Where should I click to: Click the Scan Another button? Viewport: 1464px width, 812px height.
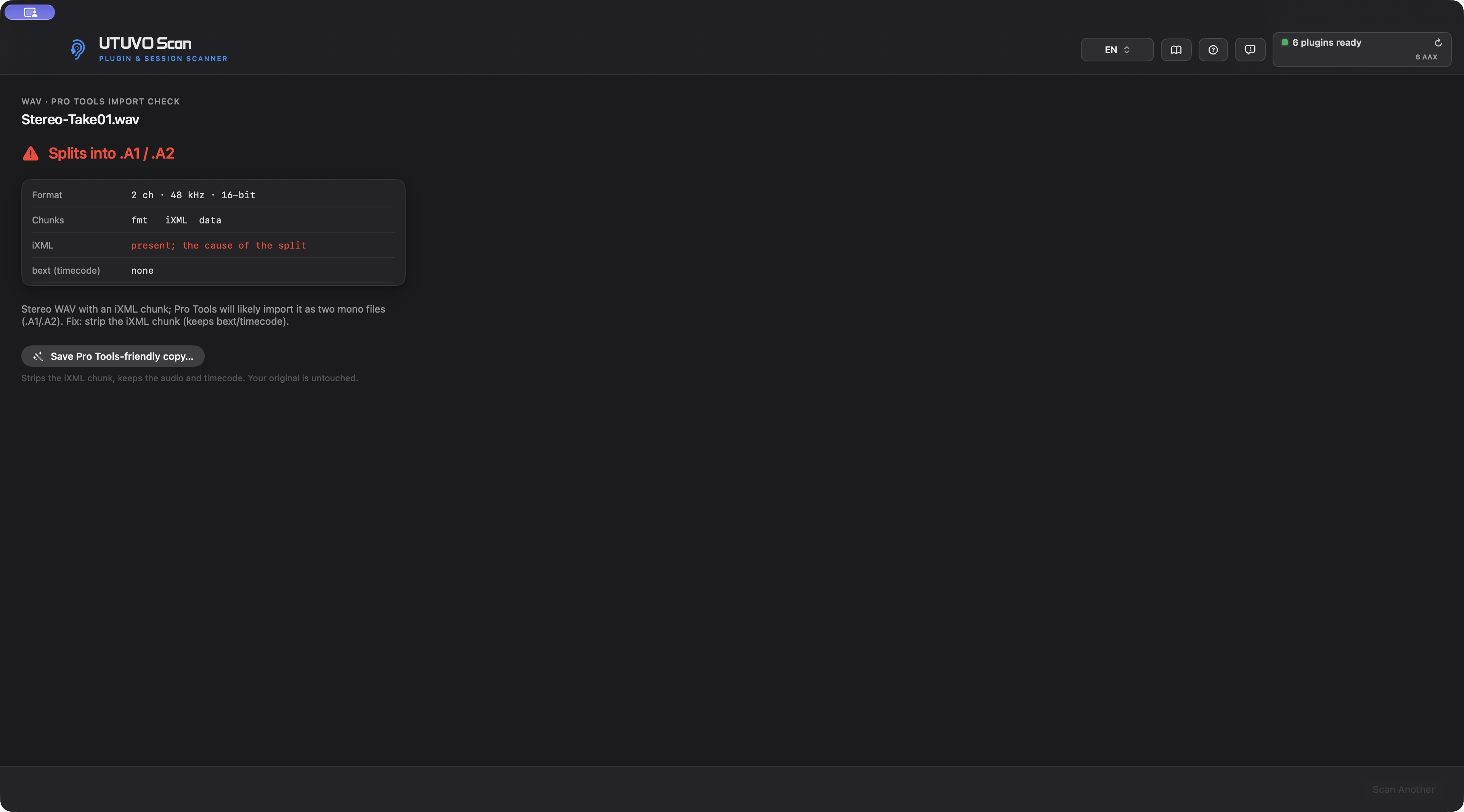1403,789
